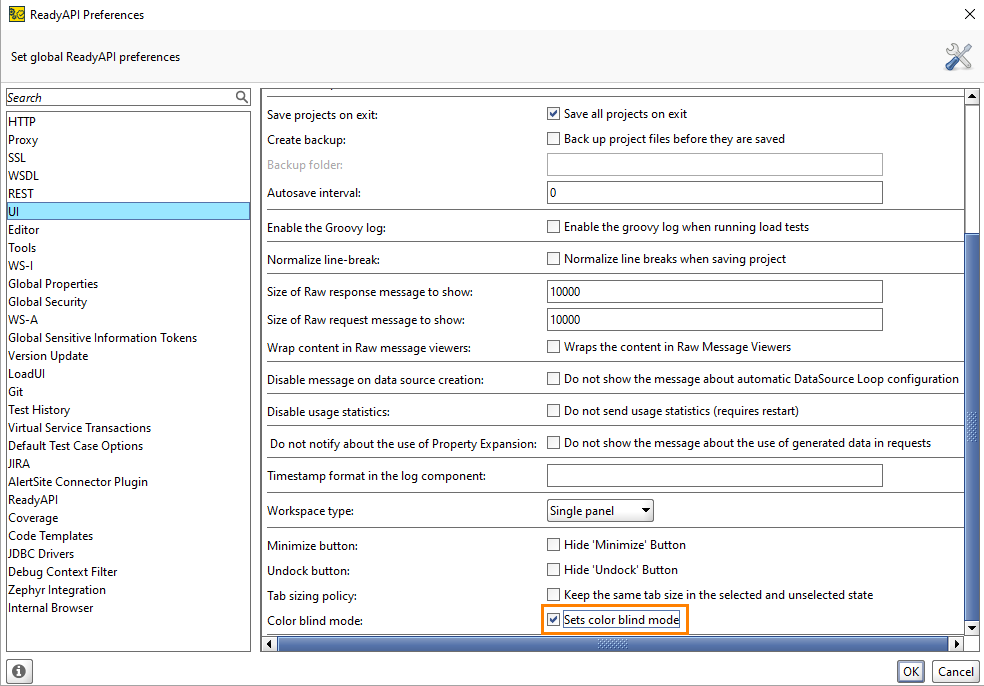The width and height of the screenshot is (984, 686).
Task: Open AlertSite Connector Plugin settings
Action: coord(128,481)
